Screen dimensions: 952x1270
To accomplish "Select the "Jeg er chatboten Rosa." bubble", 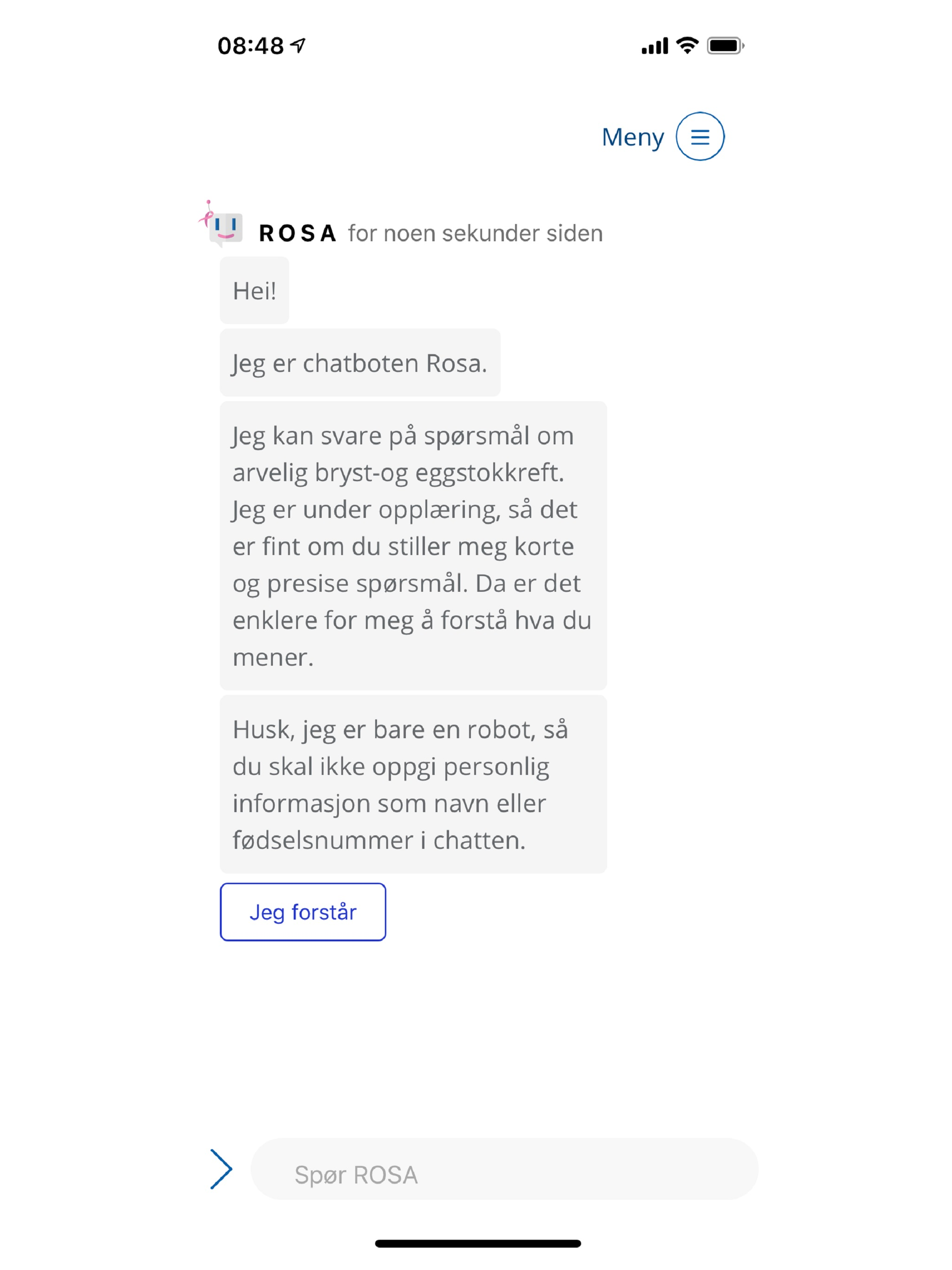I will [x=360, y=363].
